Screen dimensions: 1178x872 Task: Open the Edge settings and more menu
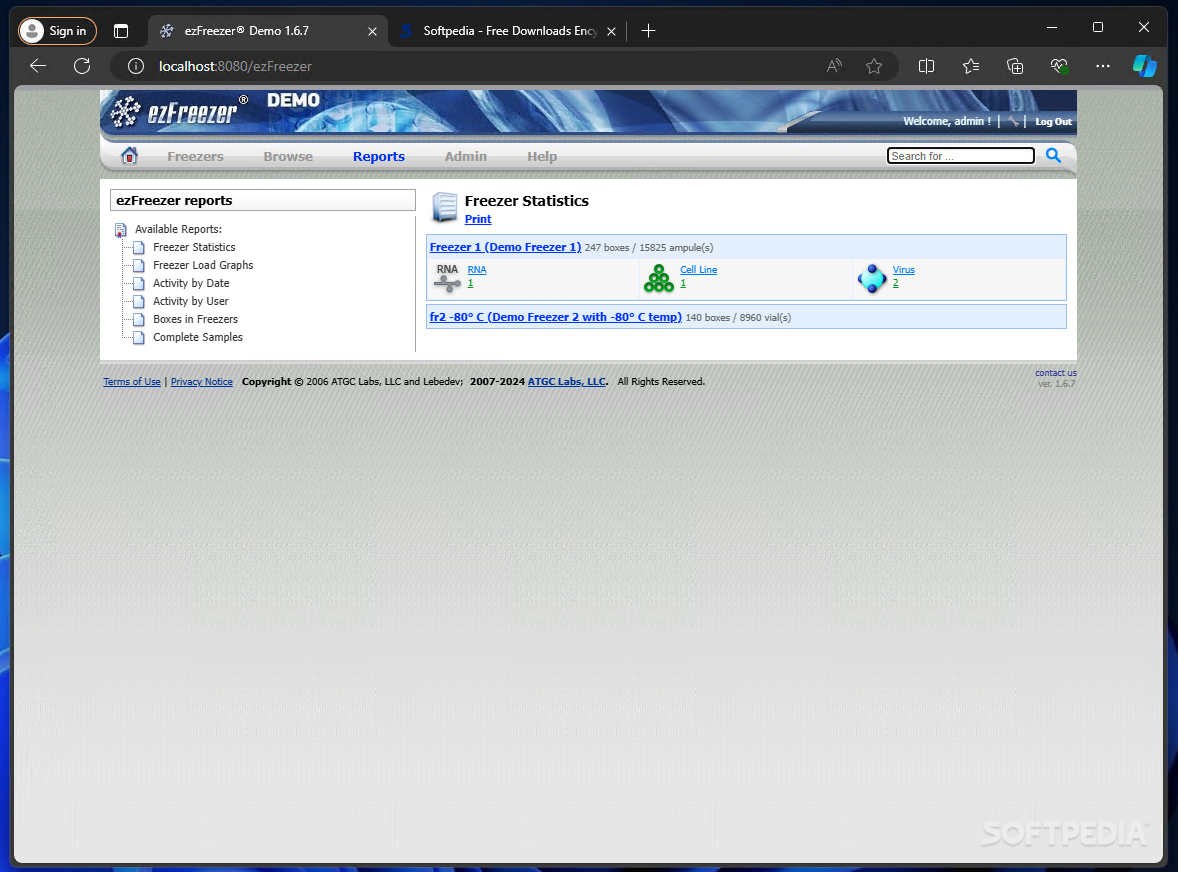(x=1103, y=66)
